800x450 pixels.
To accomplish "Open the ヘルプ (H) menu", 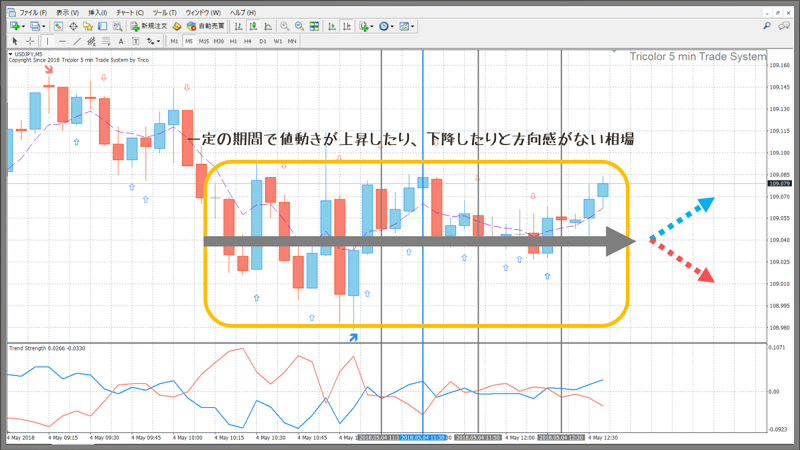I will click(243, 12).
